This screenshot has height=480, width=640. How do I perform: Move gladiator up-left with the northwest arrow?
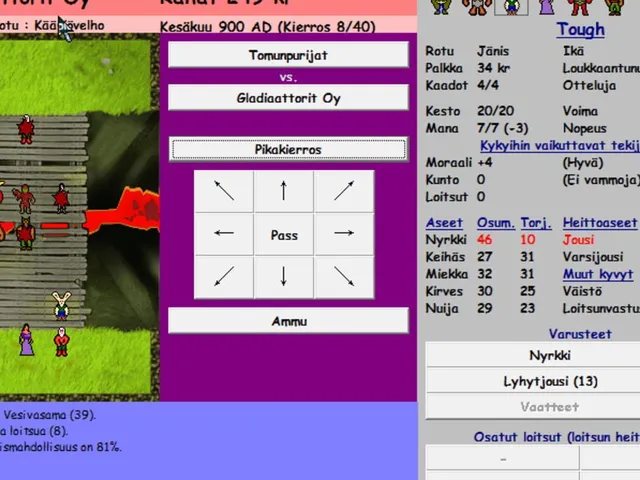[224, 191]
